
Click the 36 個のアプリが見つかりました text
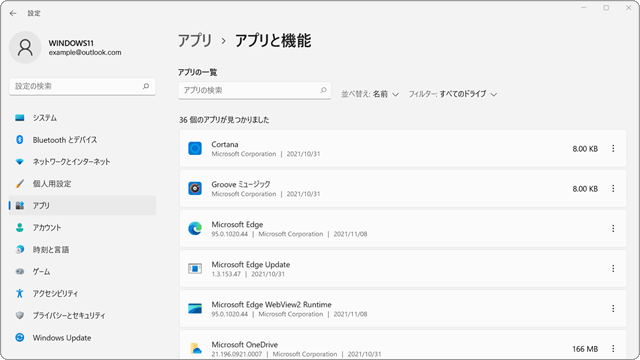(224, 120)
